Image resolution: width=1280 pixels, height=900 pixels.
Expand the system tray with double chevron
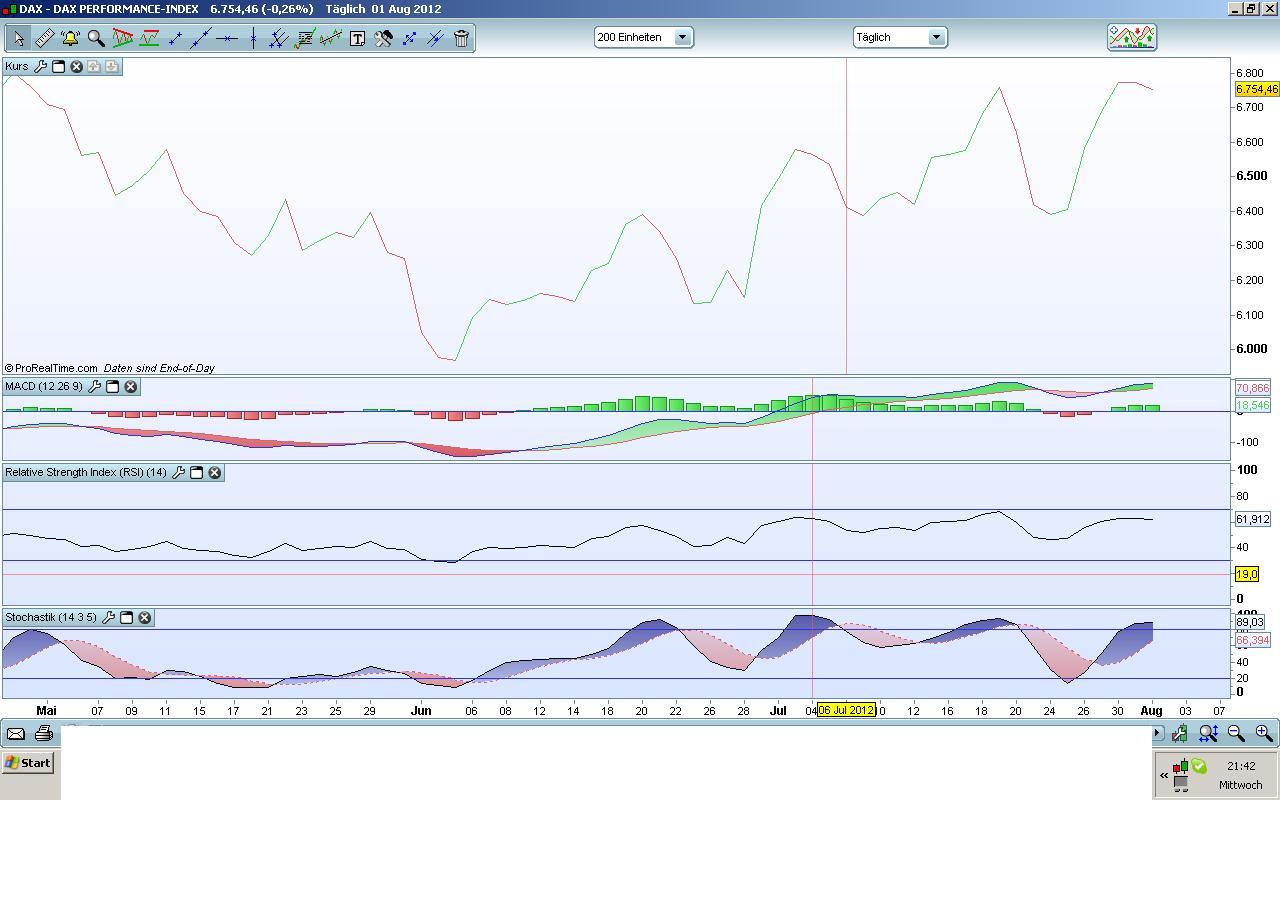tap(1164, 775)
